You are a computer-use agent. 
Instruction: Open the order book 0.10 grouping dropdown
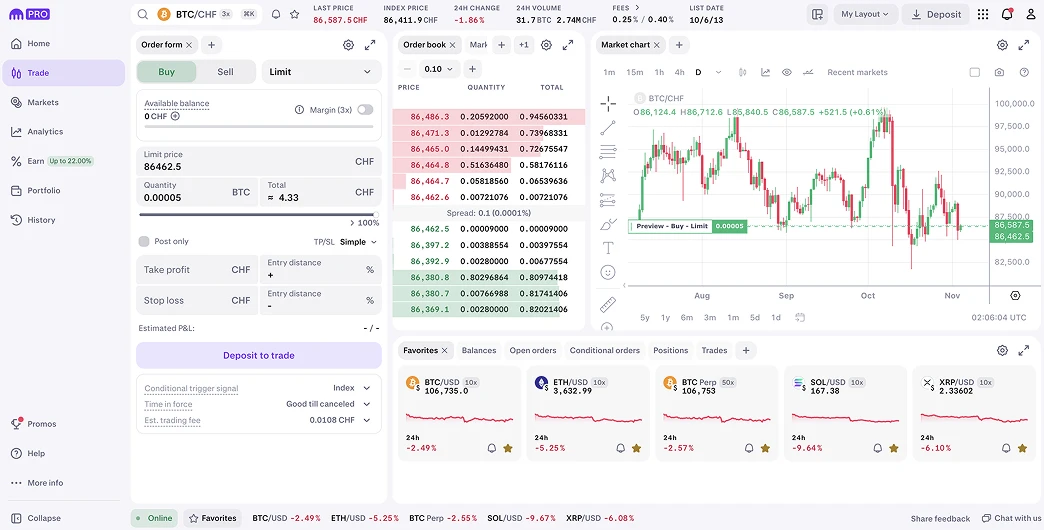click(441, 69)
